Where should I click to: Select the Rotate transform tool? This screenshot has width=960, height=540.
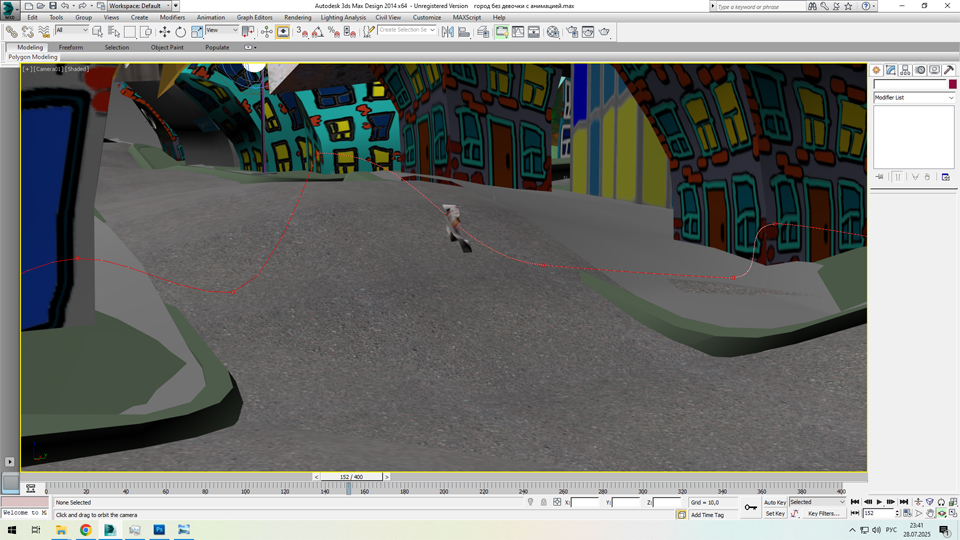click(x=181, y=32)
